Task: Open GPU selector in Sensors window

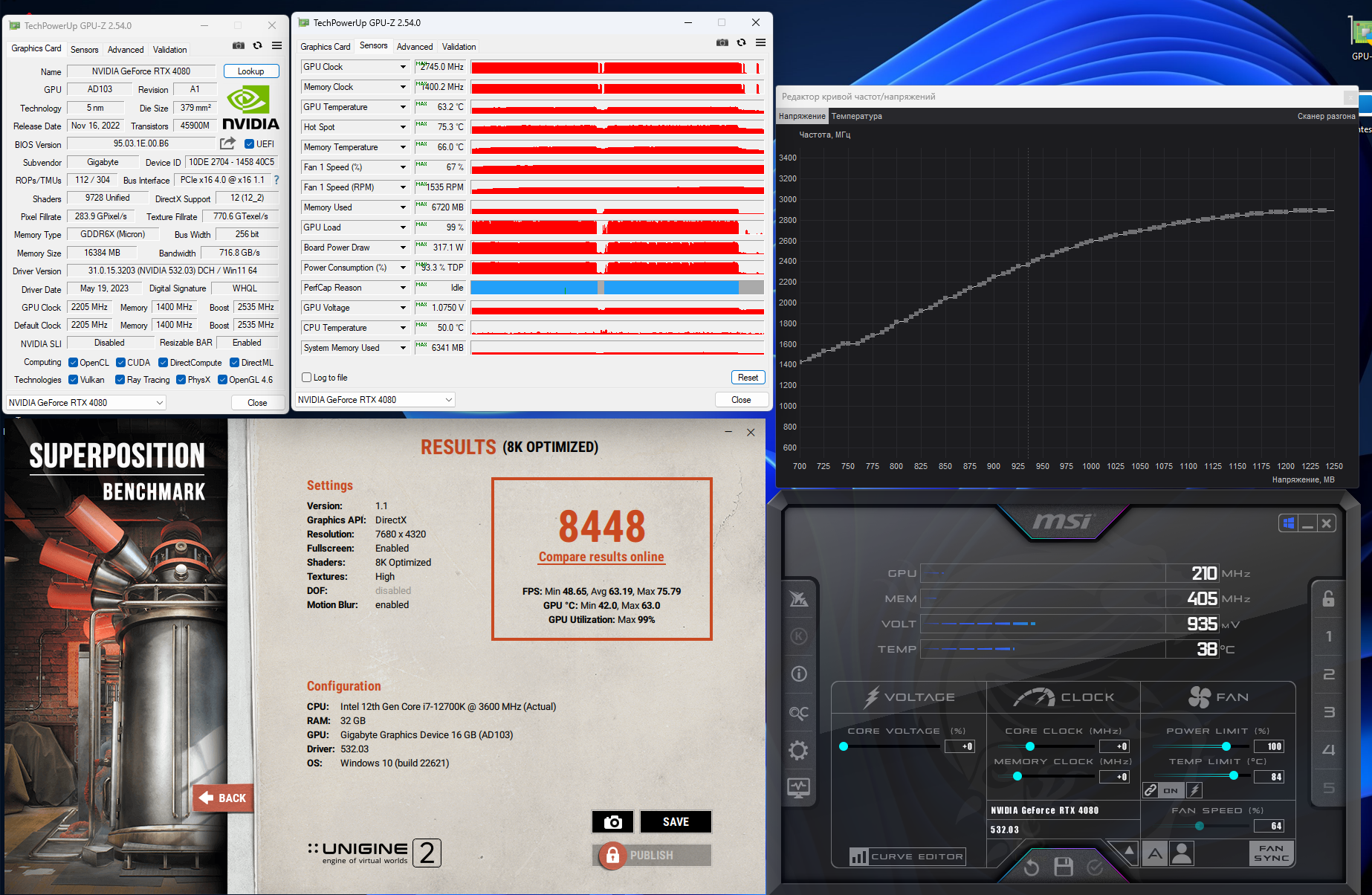Action: point(375,400)
